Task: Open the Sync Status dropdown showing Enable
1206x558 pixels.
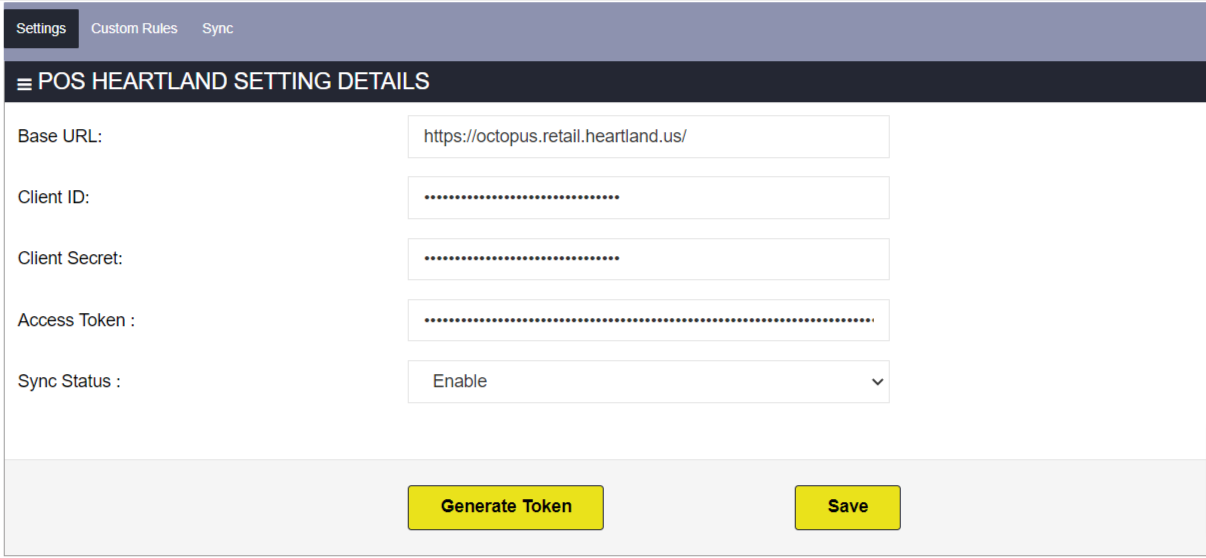Action: [x=648, y=382]
